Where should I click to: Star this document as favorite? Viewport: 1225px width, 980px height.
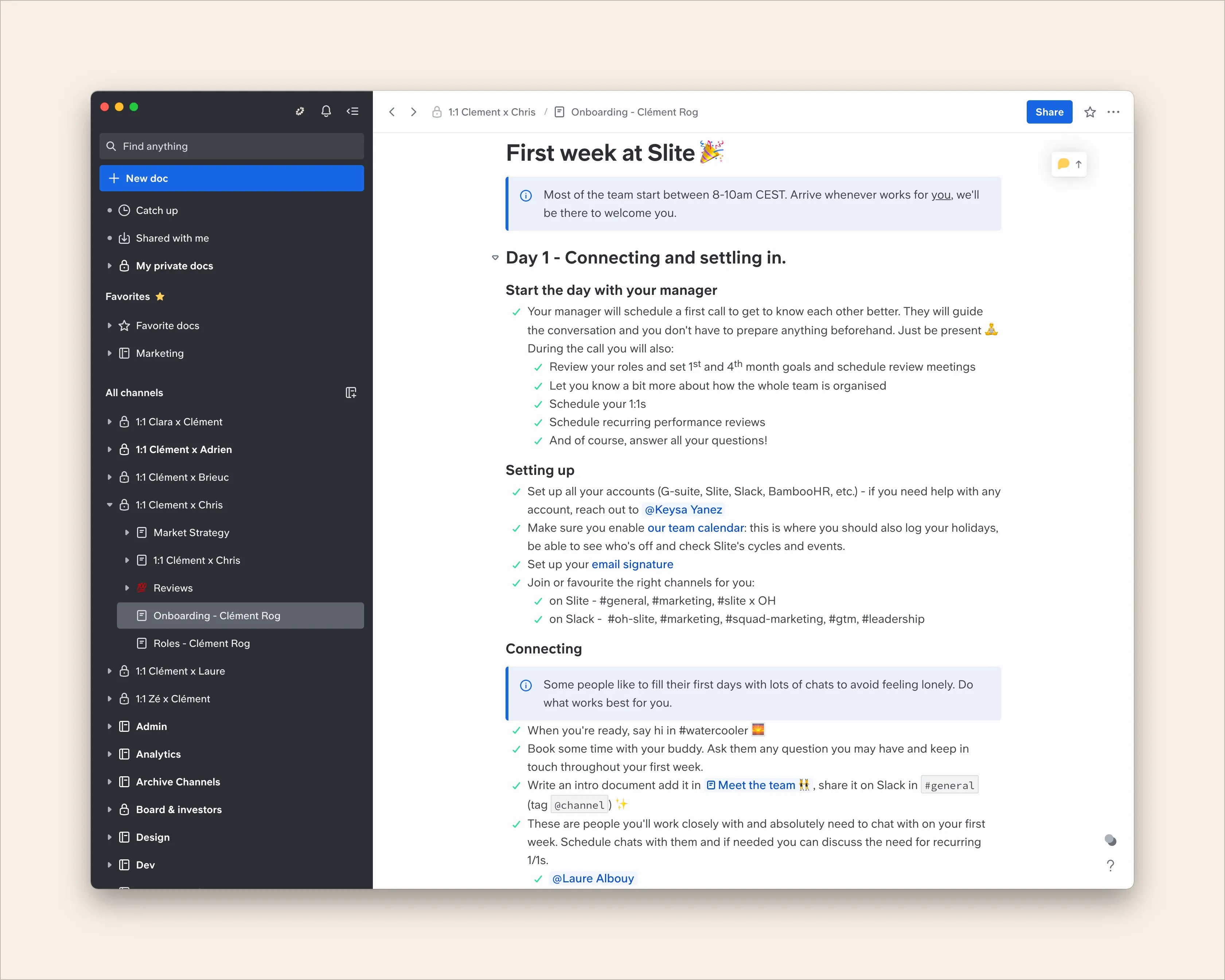click(x=1090, y=112)
